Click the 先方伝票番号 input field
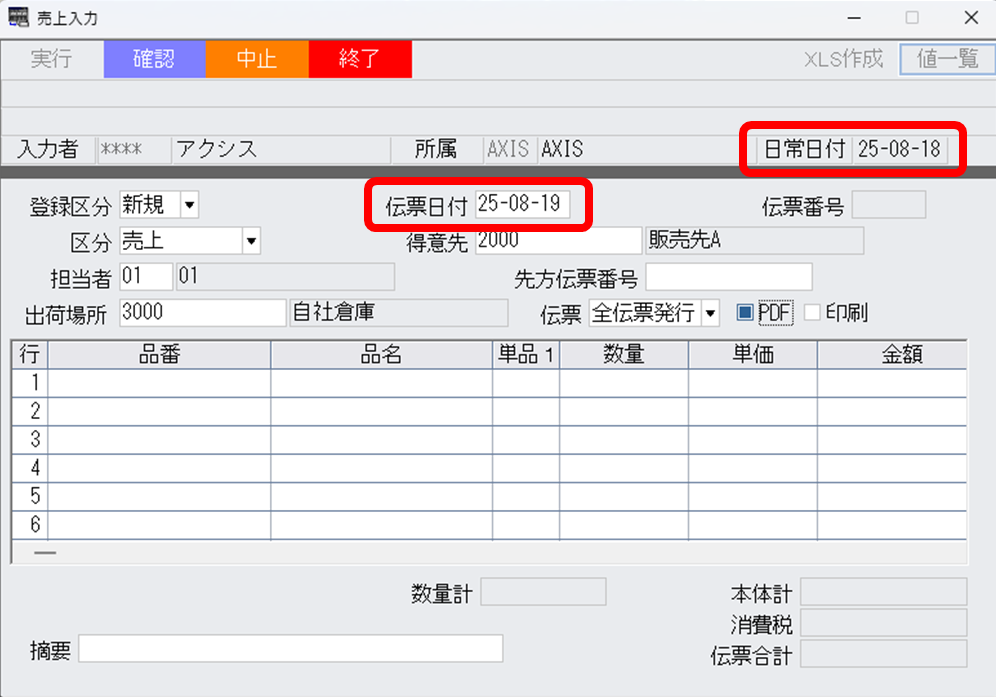This screenshot has height=697, width=996. (728, 276)
